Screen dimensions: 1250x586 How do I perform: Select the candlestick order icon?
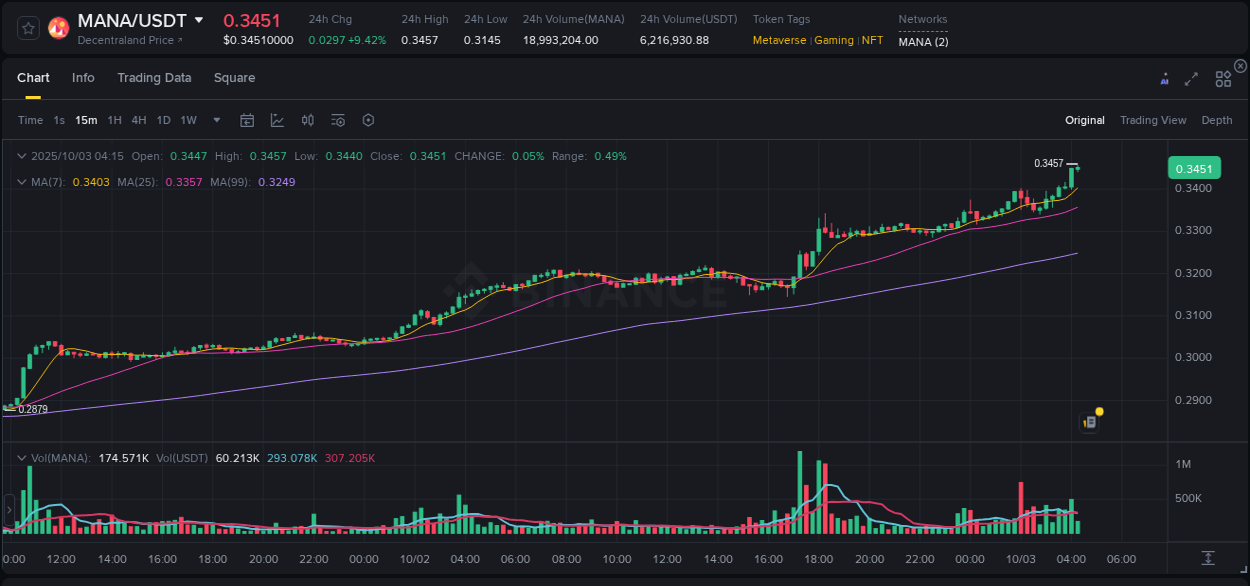307,120
